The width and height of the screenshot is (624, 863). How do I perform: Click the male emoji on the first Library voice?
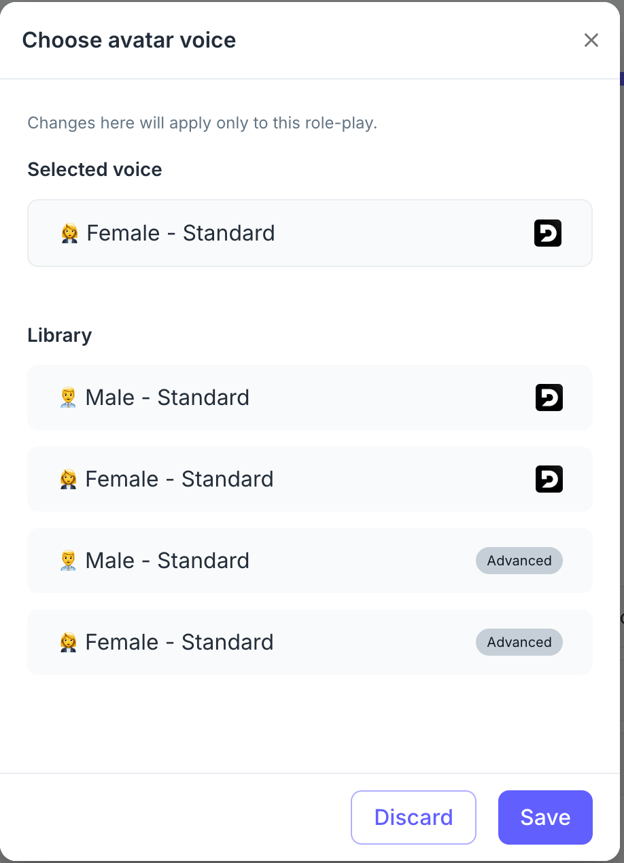[x=68, y=398]
